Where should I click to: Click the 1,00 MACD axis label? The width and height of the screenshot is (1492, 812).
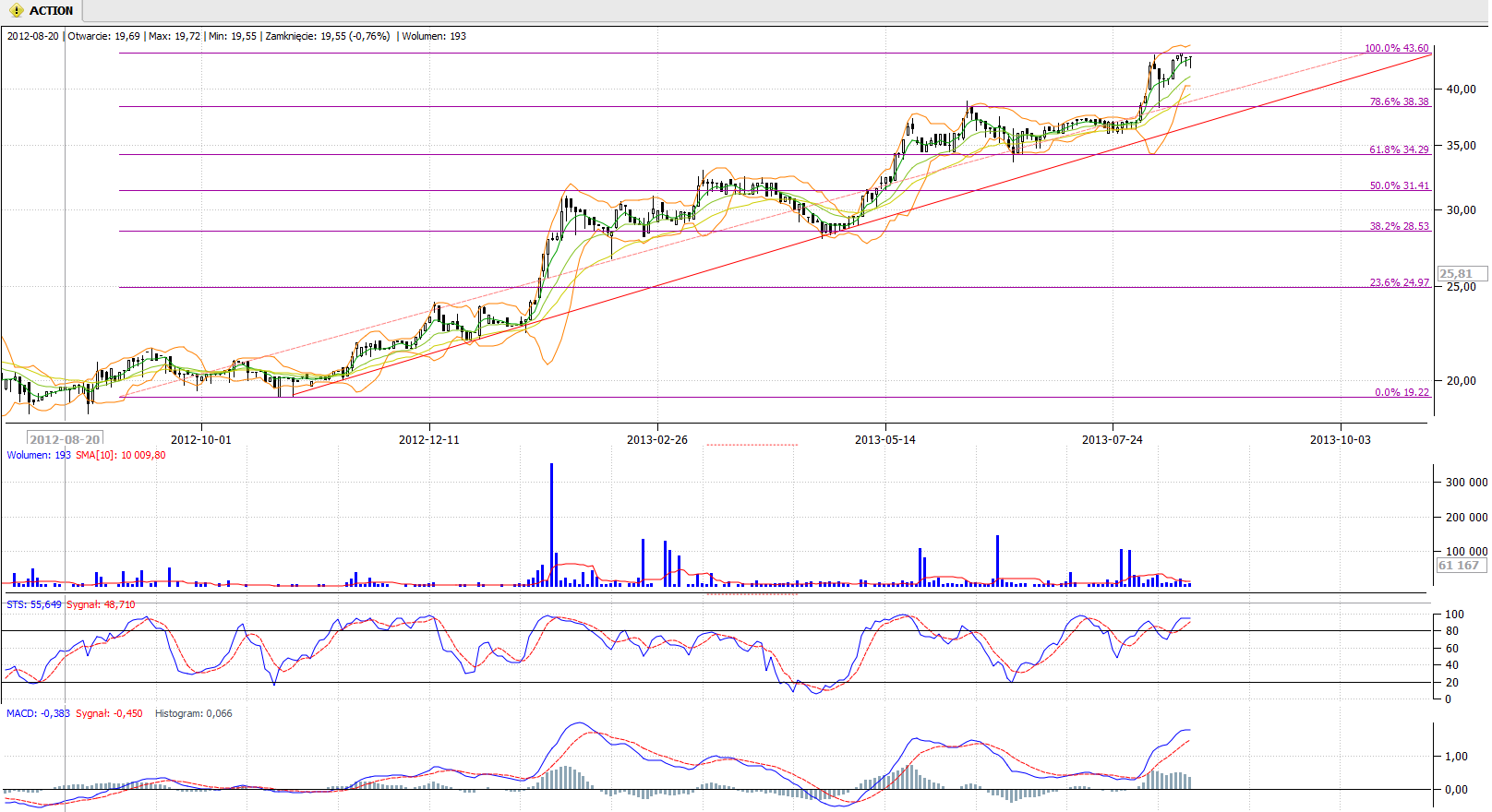1456,757
